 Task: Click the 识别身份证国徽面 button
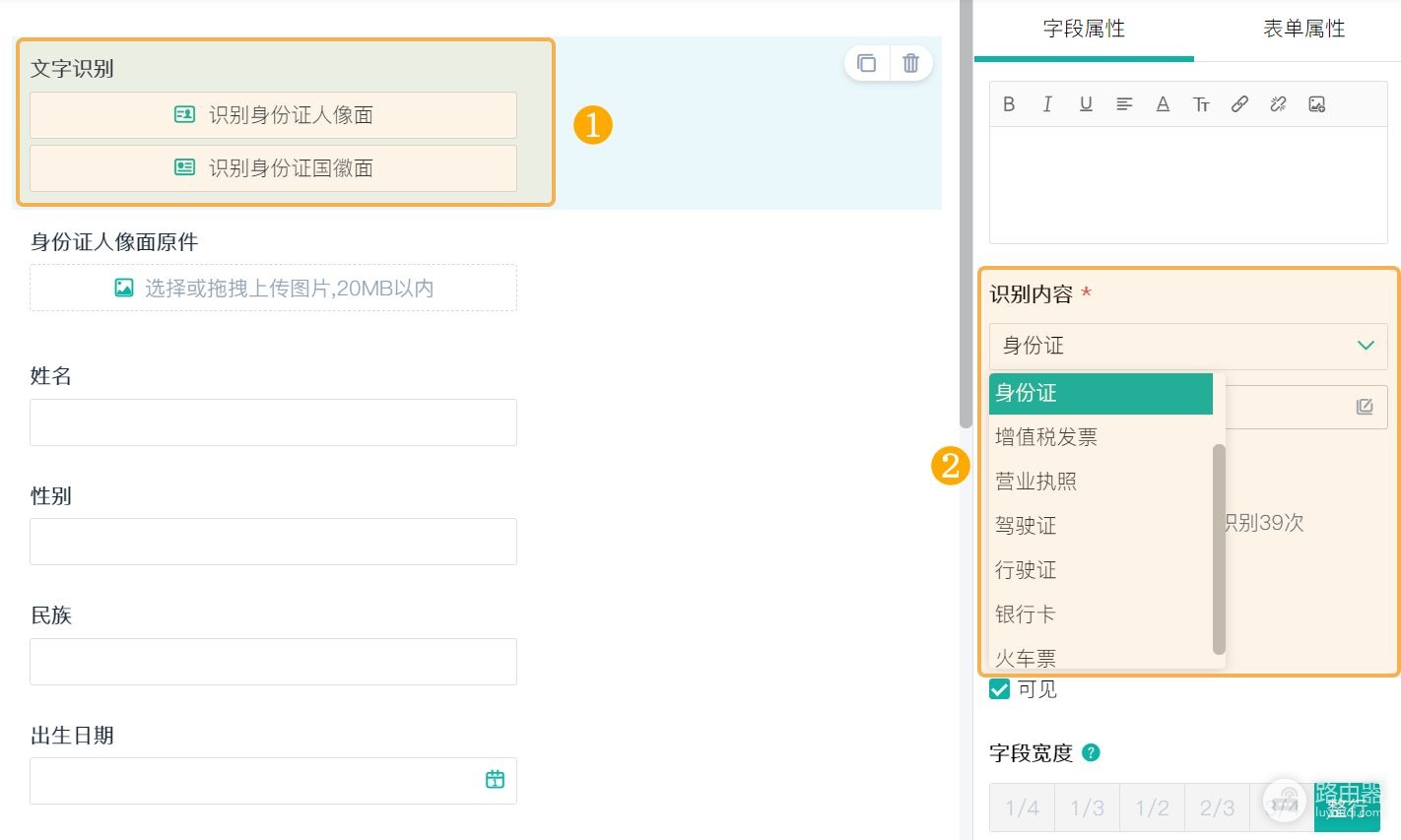coord(273,168)
